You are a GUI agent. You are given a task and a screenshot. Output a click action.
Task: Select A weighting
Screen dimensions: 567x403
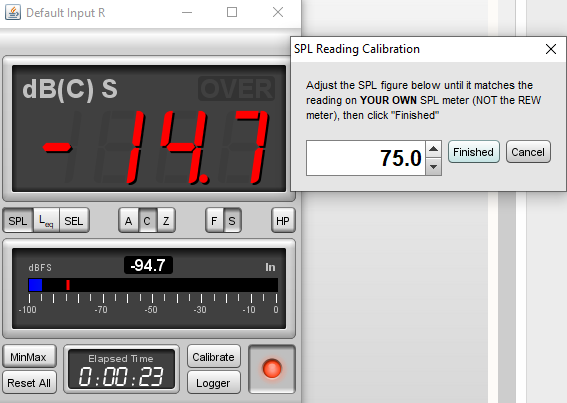(x=128, y=220)
